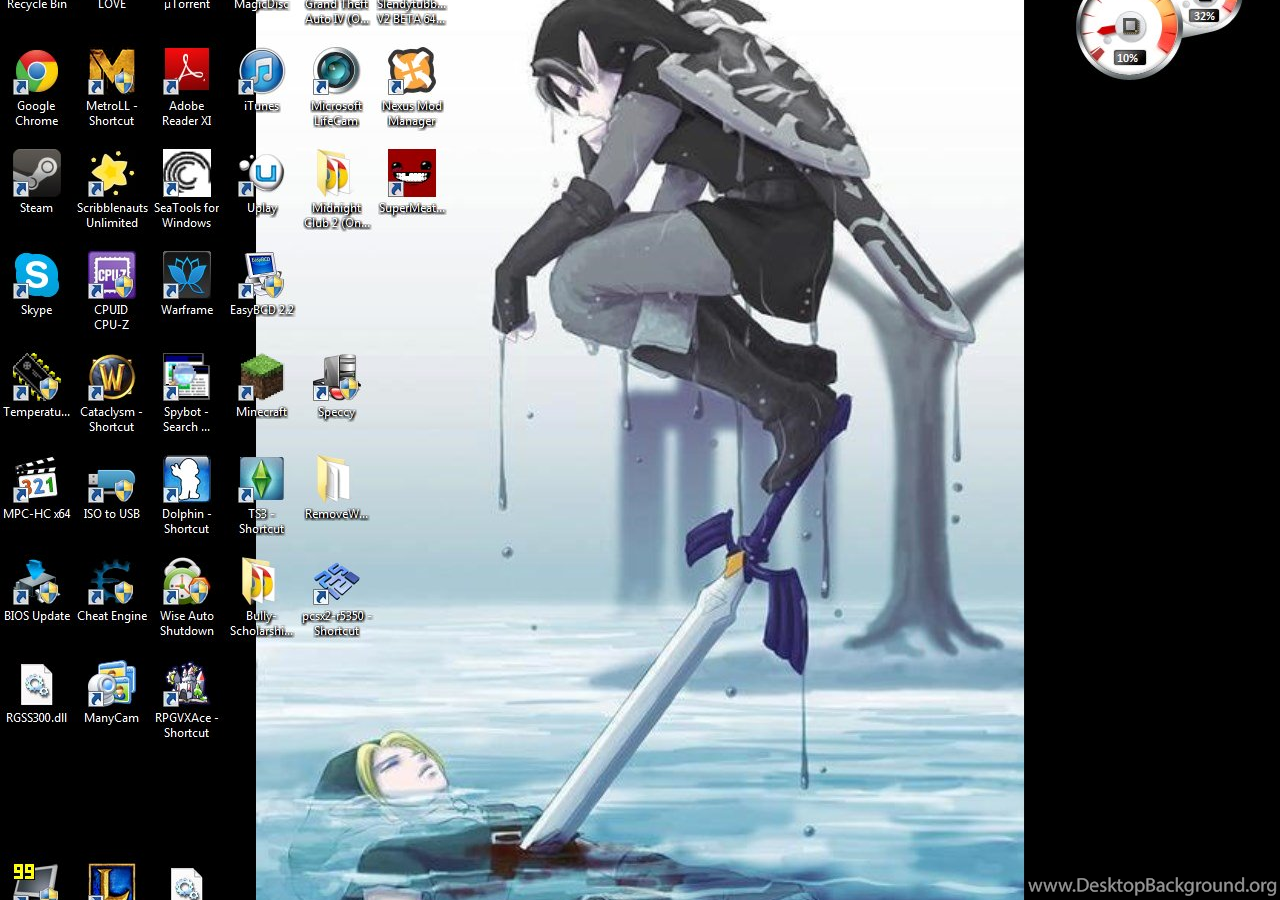This screenshot has height=900, width=1280.
Task: Open ManyCam desktop icon
Action: tap(111, 683)
